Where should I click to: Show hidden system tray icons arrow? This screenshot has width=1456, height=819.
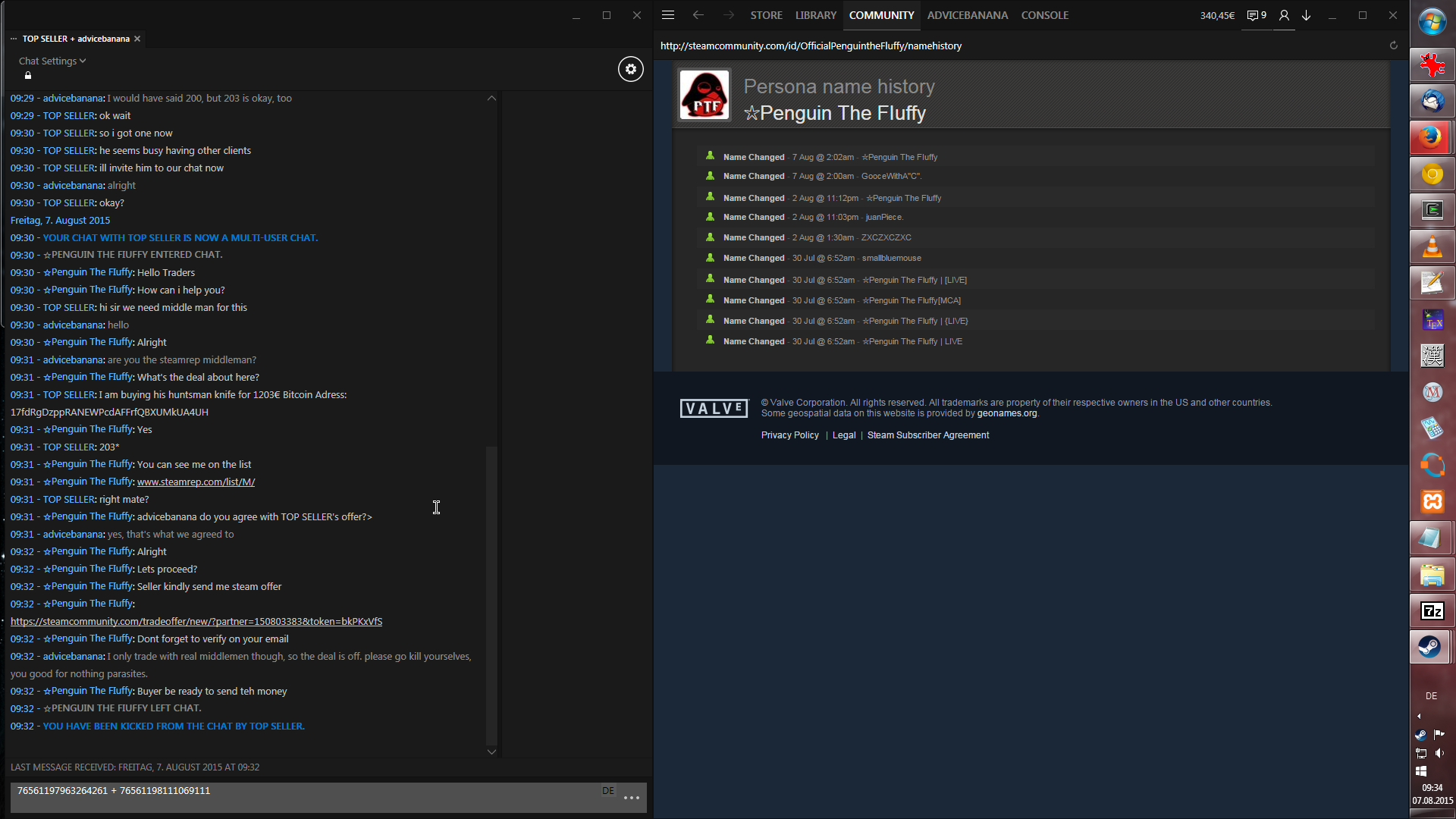pyautogui.click(x=1419, y=716)
